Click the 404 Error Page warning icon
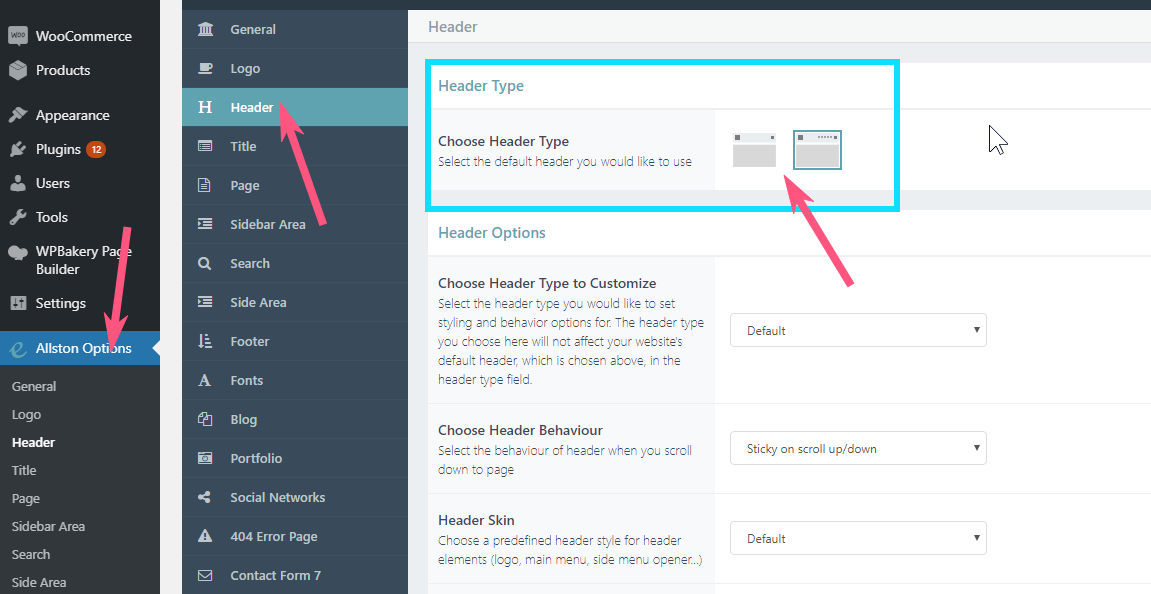The height and width of the screenshot is (594, 1151). point(206,536)
